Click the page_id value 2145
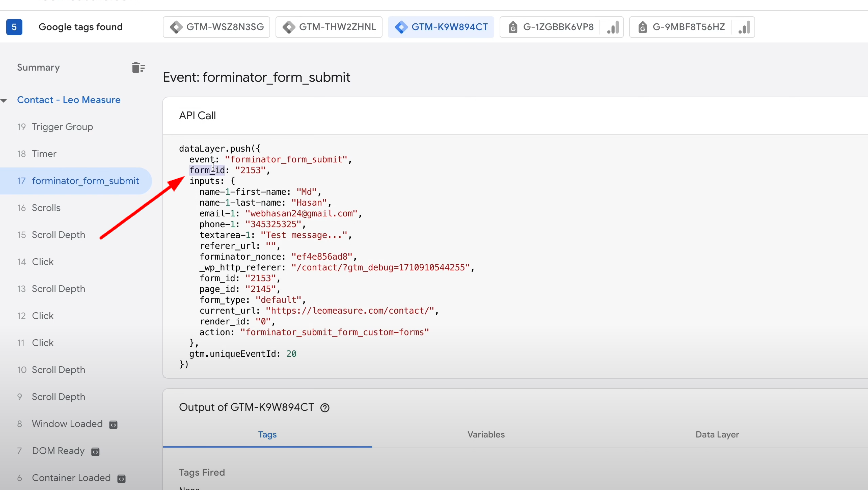The width and height of the screenshot is (868, 490). point(261,289)
